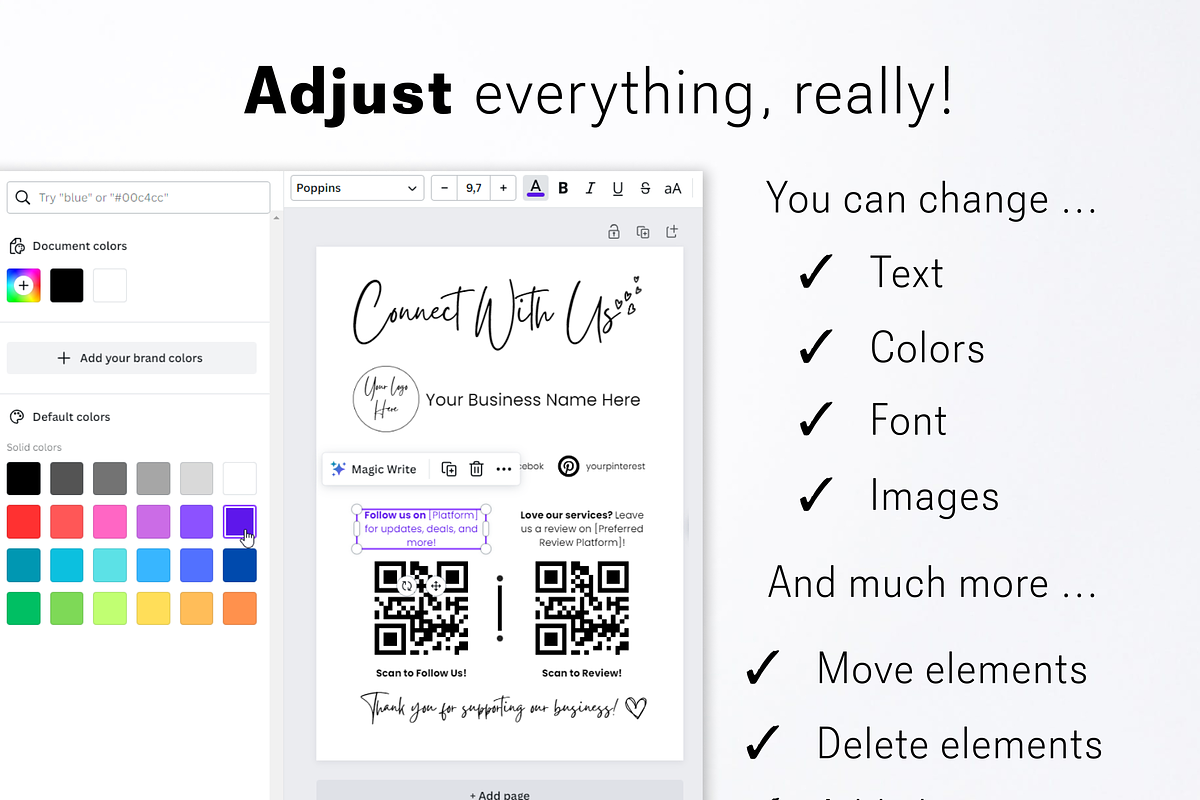The height and width of the screenshot is (800, 1200).
Task: Lock the page using lock icon
Action: pyautogui.click(x=614, y=232)
